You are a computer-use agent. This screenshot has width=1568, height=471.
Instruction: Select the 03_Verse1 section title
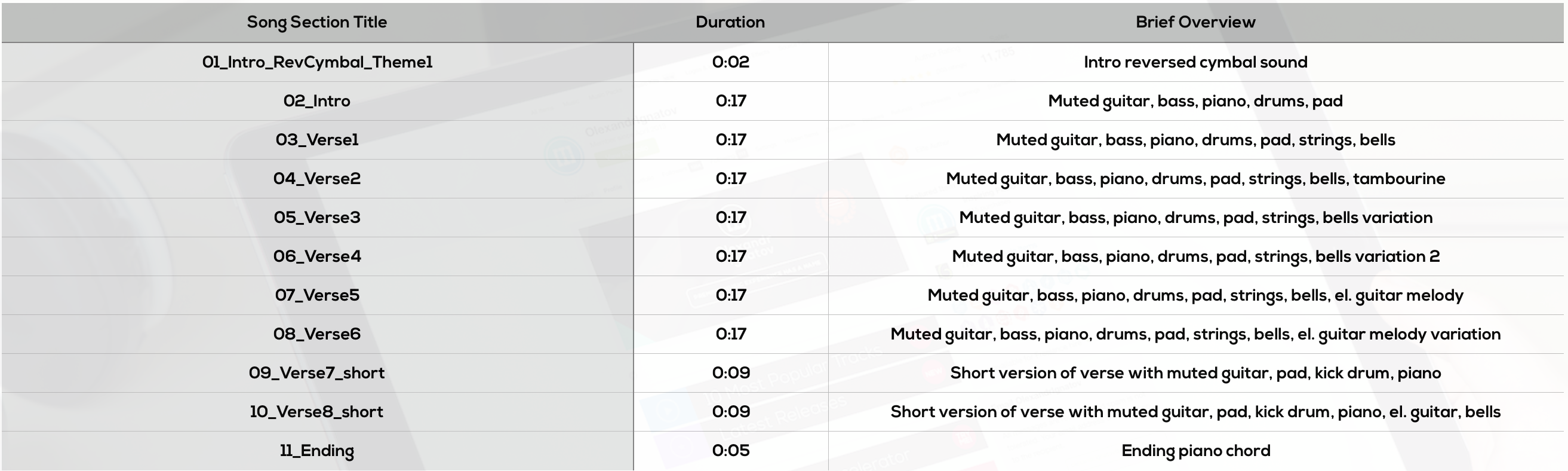coord(316,140)
